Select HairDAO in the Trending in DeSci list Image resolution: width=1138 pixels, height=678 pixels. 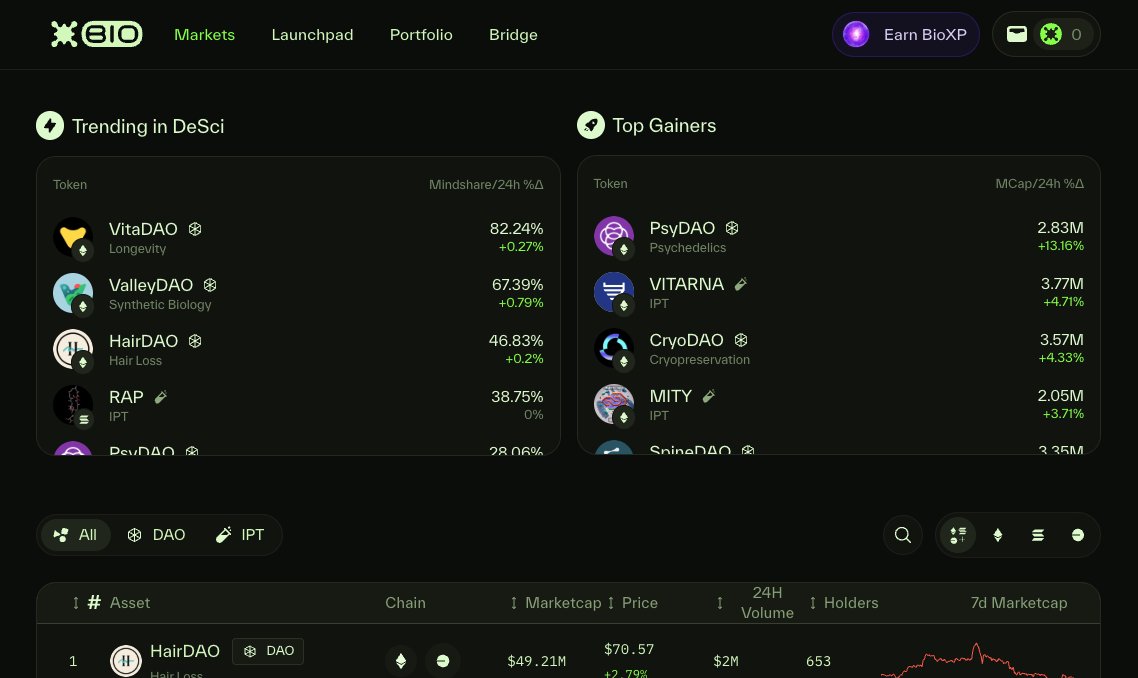point(298,349)
